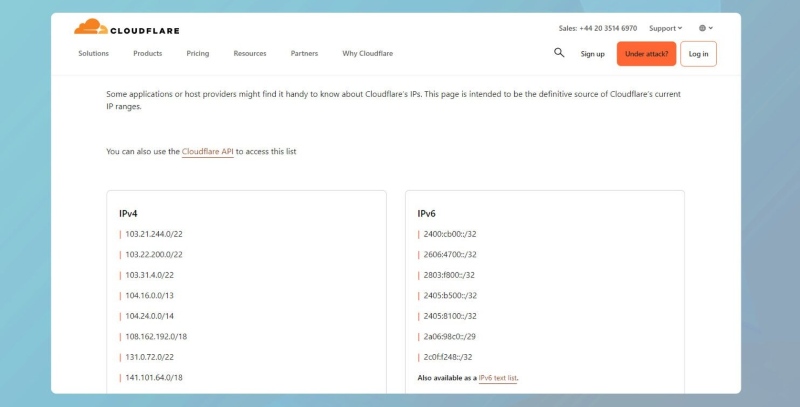
Task: Expand the Support dropdown
Action: [x=665, y=28]
